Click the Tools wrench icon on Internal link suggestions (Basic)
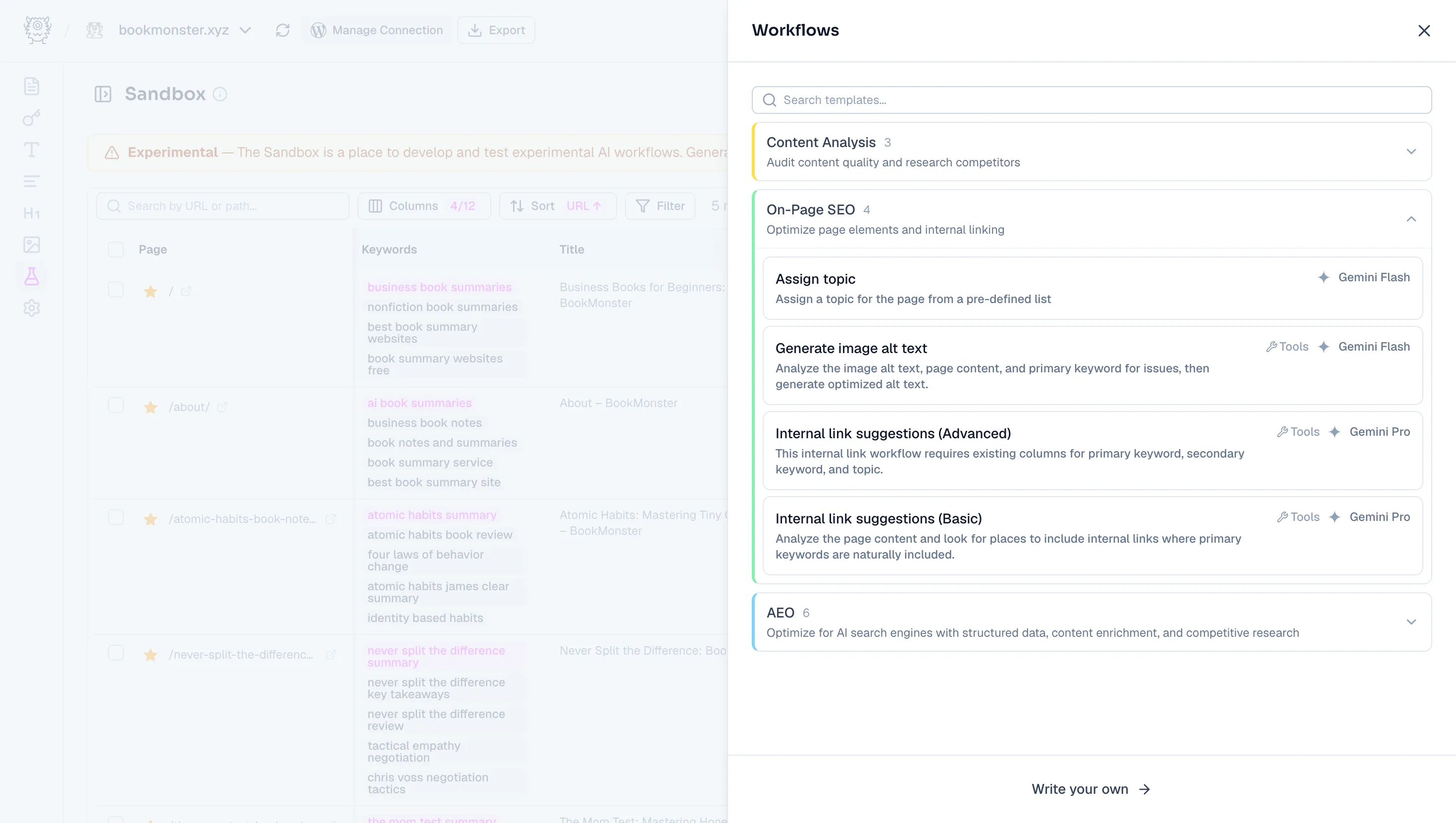This screenshot has width=1456, height=823. click(1283, 518)
